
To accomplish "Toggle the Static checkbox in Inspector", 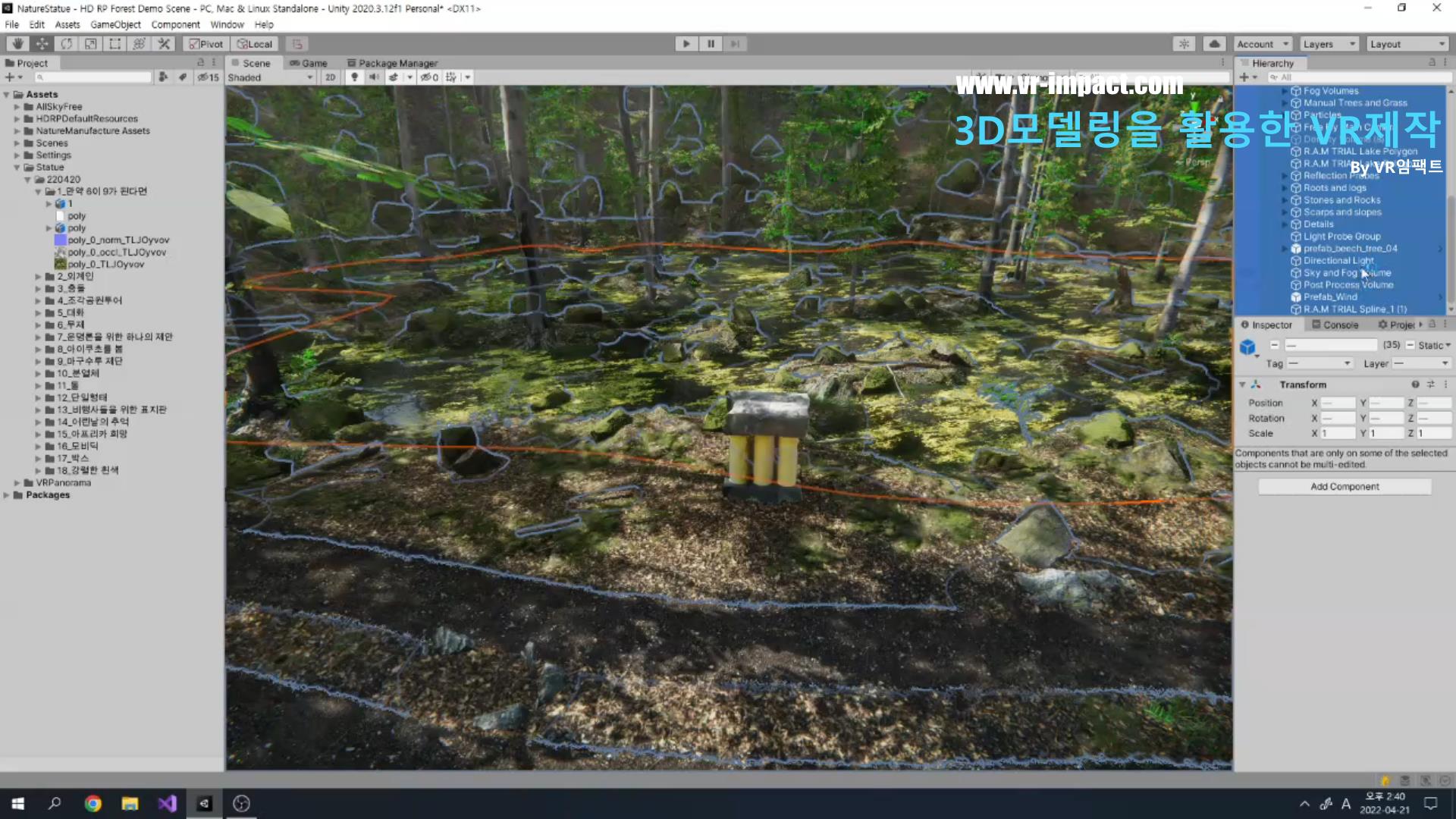I will [x=1410, y=345].
